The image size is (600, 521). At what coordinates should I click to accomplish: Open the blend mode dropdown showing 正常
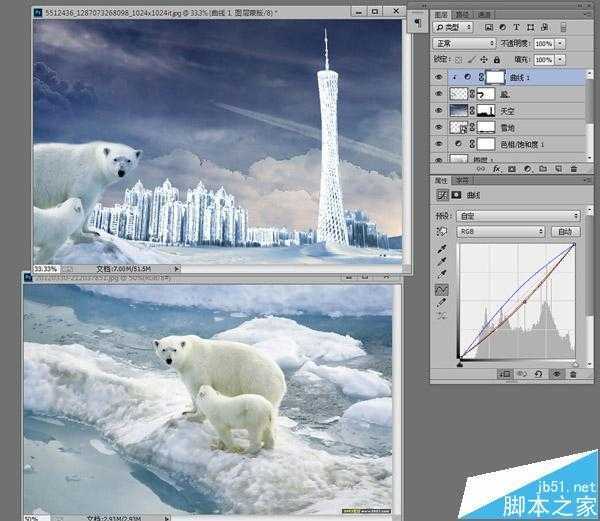(x=464, y=44)
